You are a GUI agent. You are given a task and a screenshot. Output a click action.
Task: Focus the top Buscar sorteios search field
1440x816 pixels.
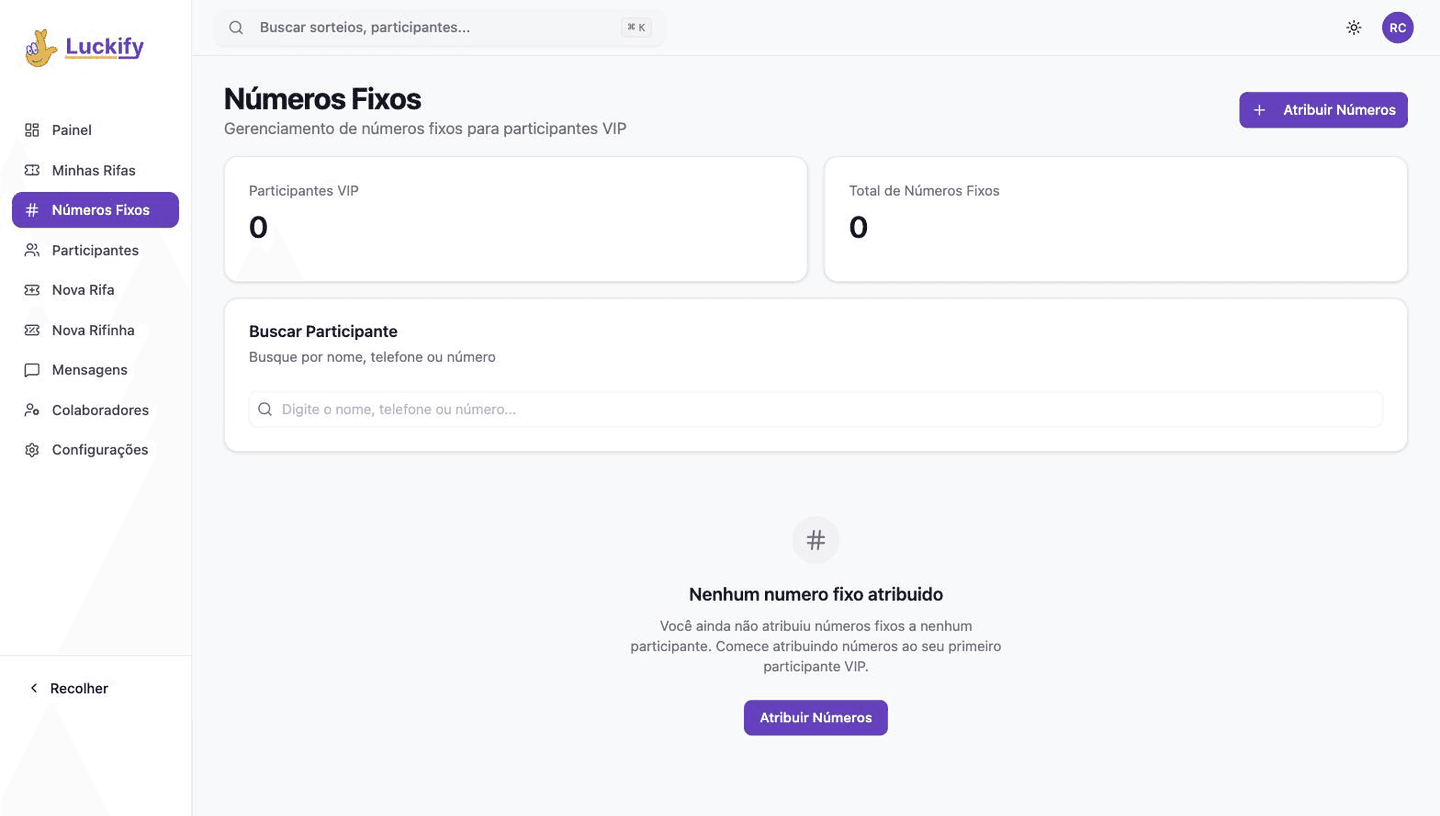click(x=440, y=28)
